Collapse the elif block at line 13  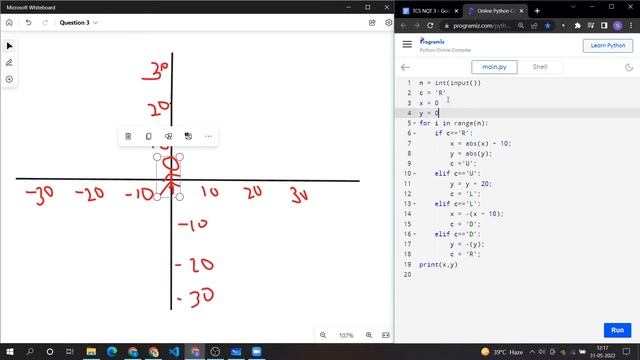pyautogui.click(x=415, y=204)
